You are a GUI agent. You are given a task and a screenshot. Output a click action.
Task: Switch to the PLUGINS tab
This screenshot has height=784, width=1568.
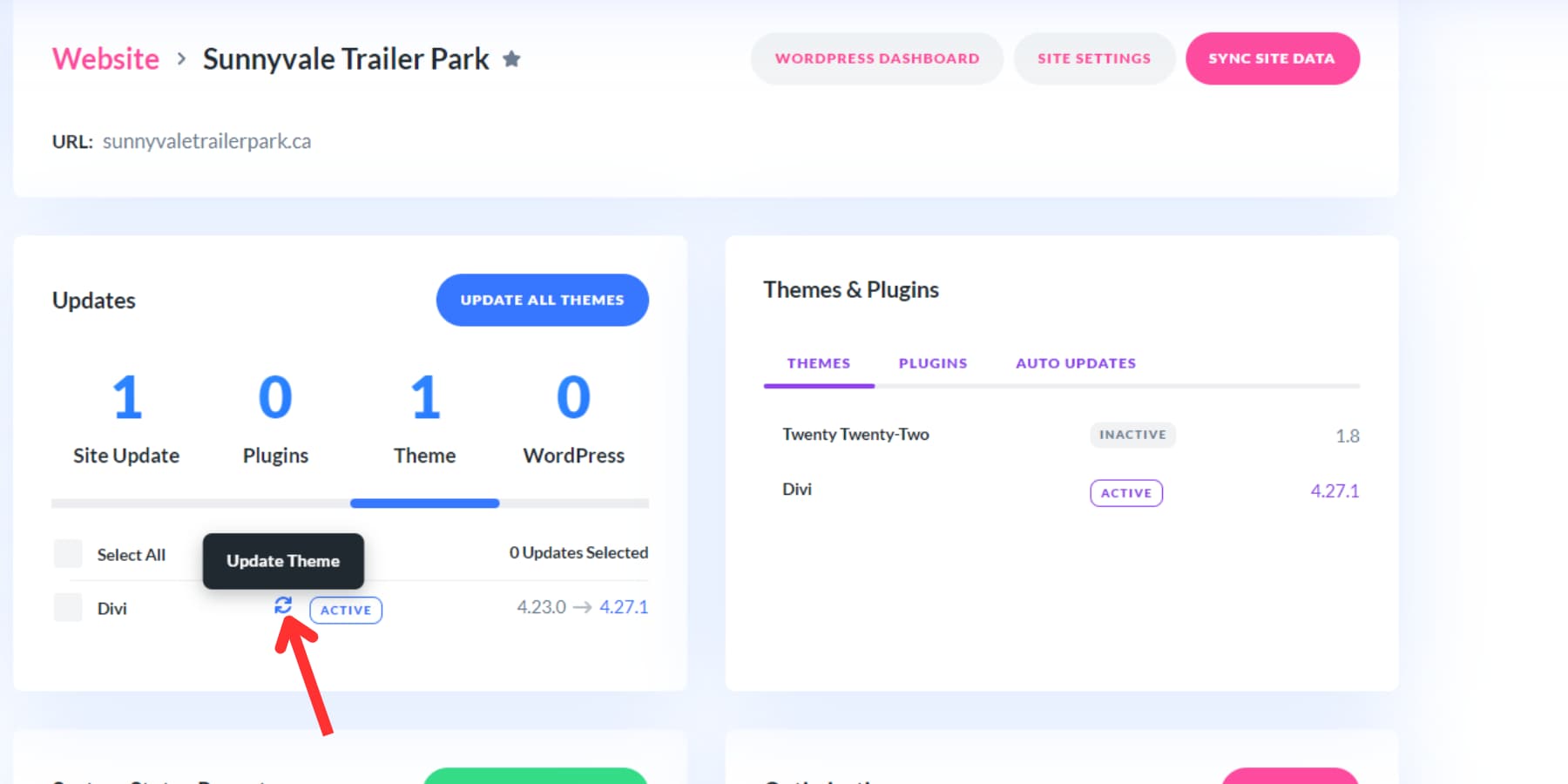point(932,363)
